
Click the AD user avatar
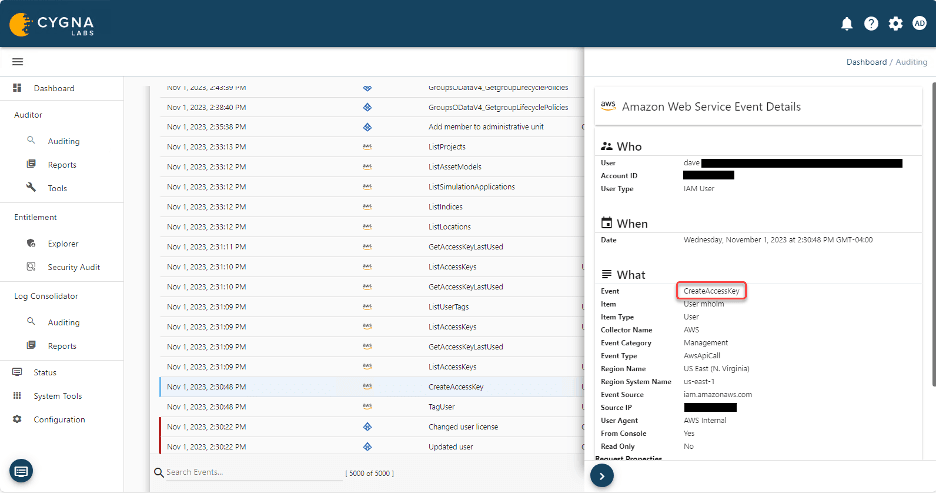(919, 23)
